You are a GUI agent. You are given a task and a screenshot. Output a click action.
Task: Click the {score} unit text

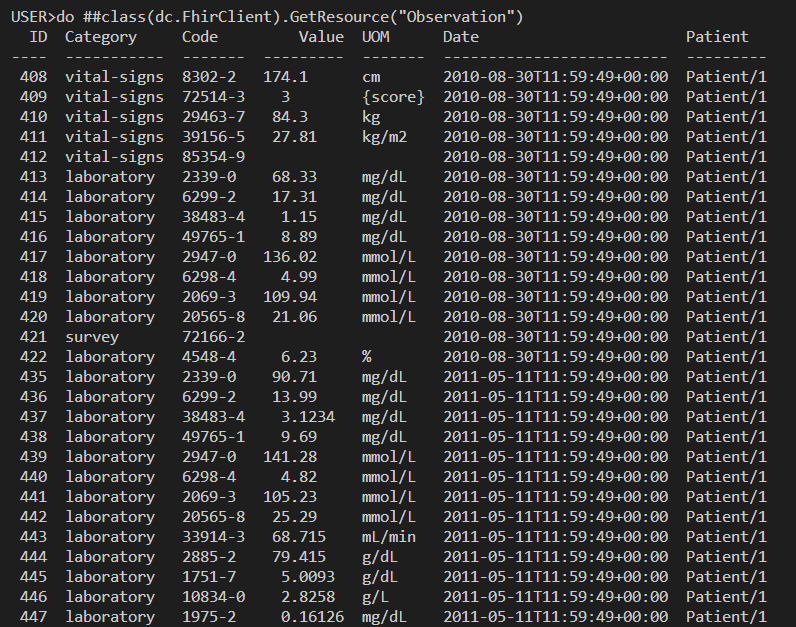pos(393,96)
